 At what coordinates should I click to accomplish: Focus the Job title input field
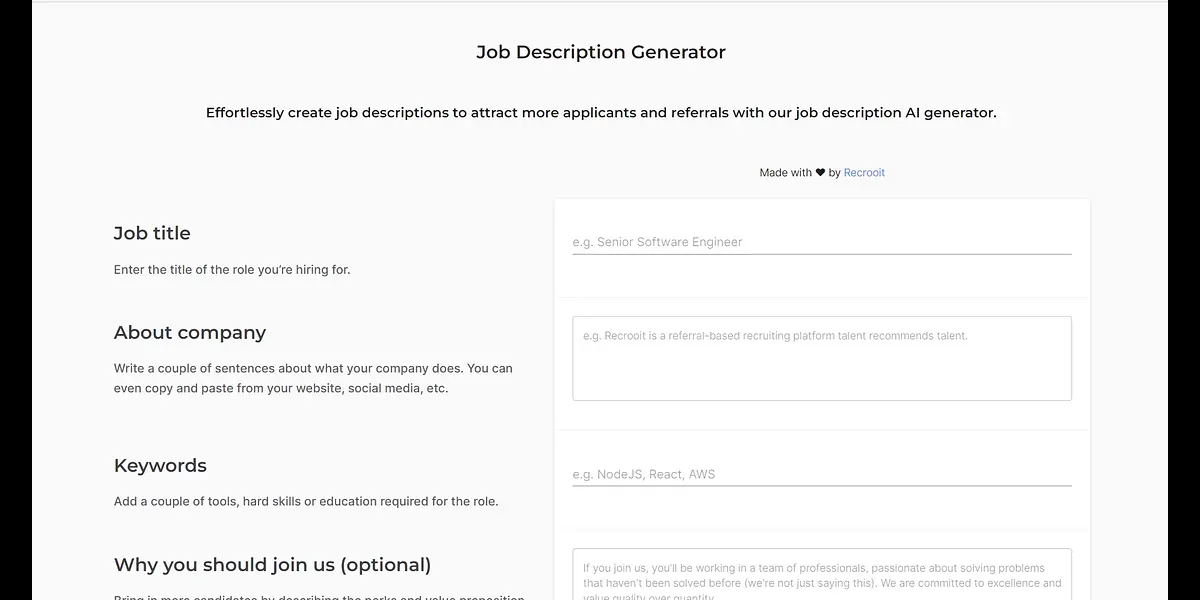(821, 242)
